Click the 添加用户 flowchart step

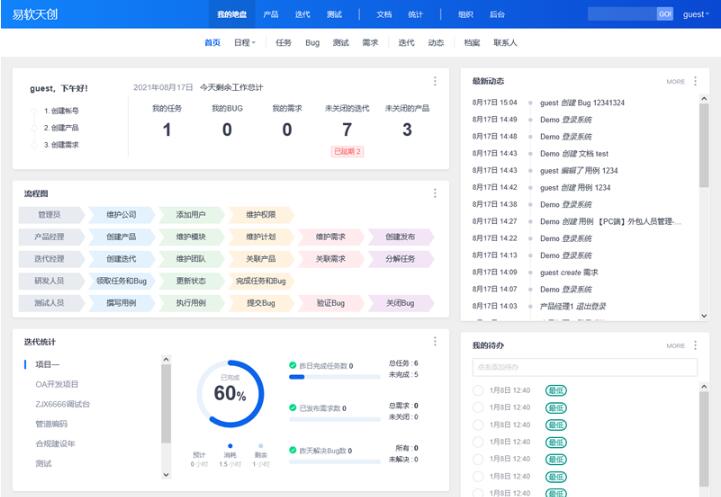[191, 215]
